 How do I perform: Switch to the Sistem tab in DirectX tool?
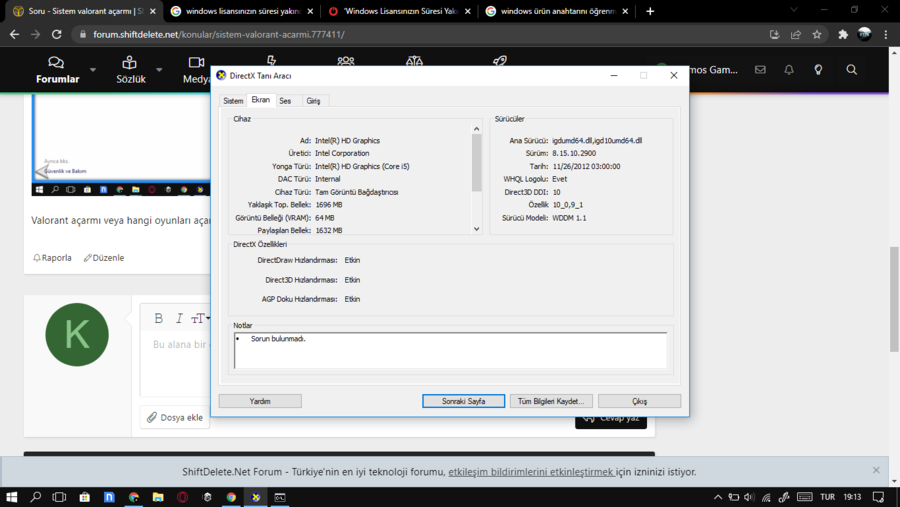point(233,100)
